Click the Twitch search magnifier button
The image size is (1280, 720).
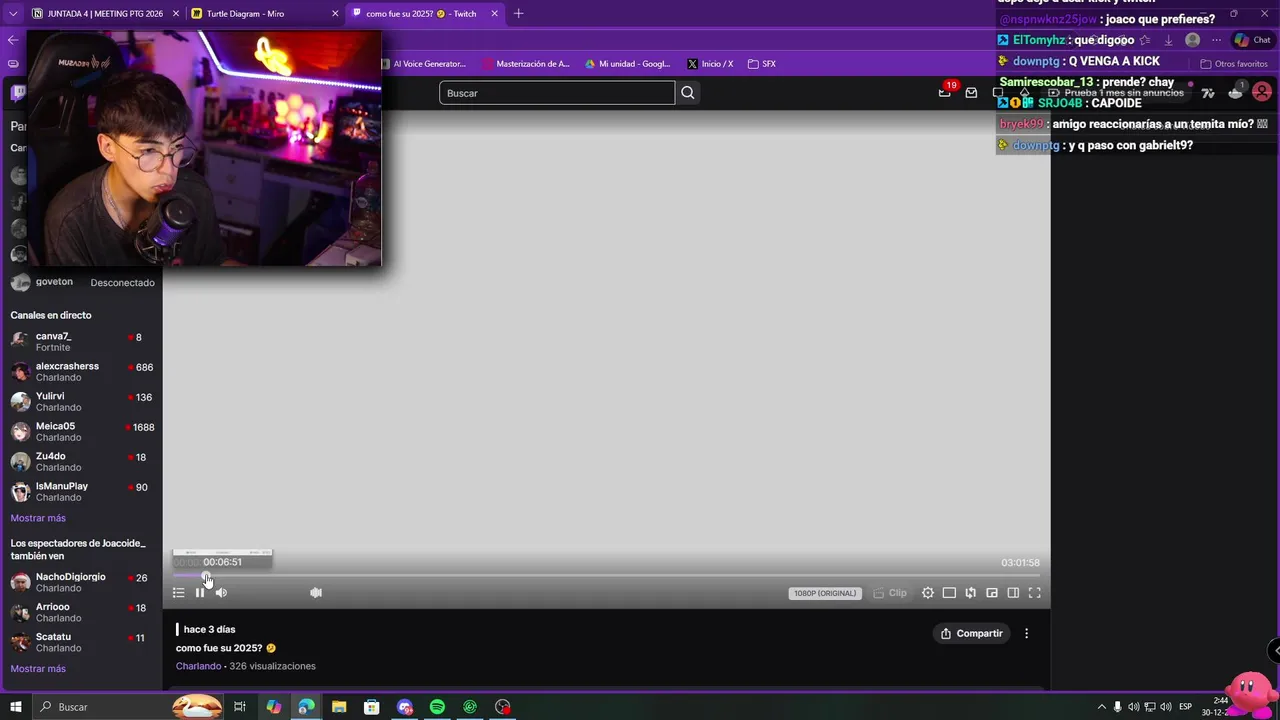tap(688, 93)
